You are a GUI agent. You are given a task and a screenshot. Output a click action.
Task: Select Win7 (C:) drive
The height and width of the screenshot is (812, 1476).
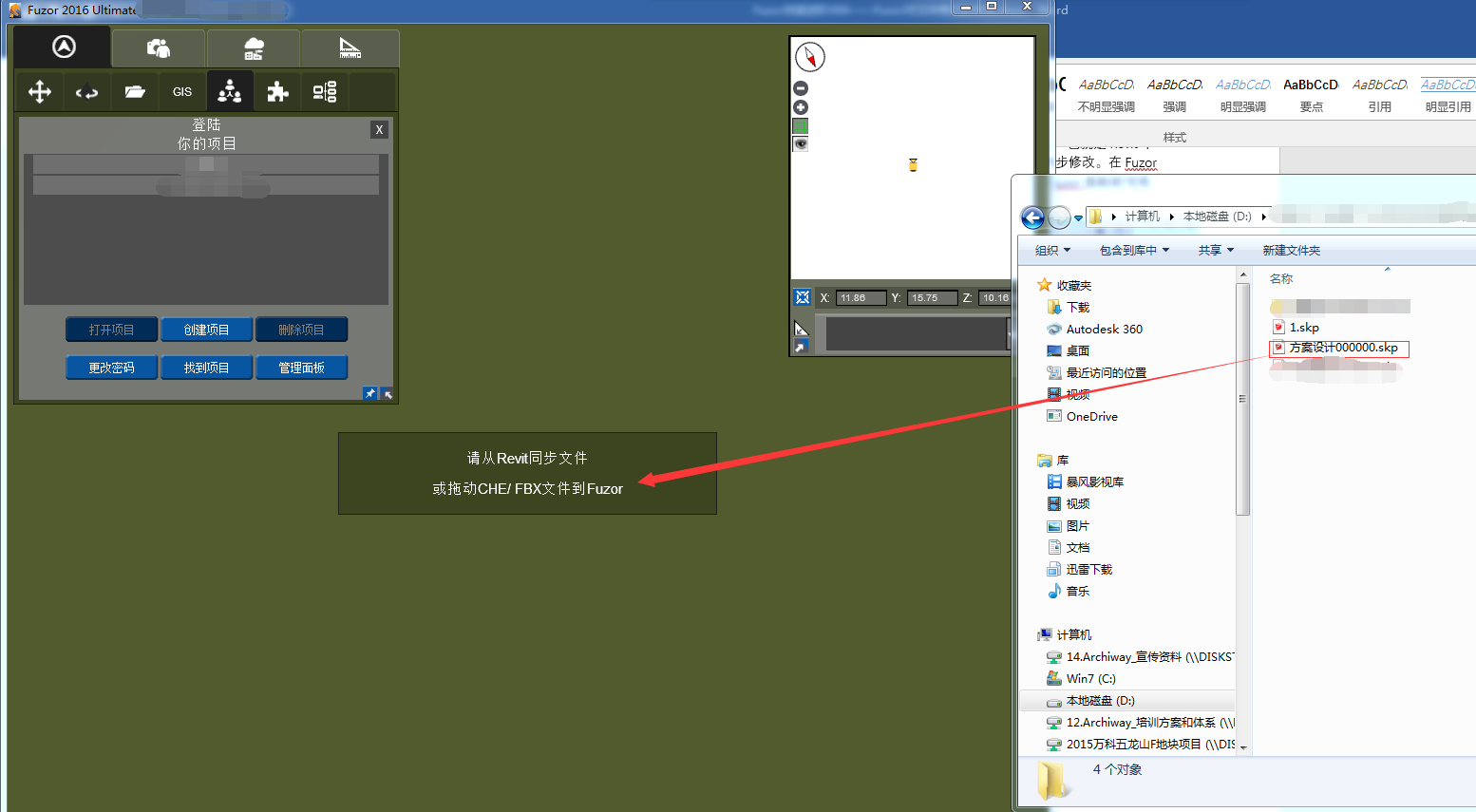(x=1090, y=678)
